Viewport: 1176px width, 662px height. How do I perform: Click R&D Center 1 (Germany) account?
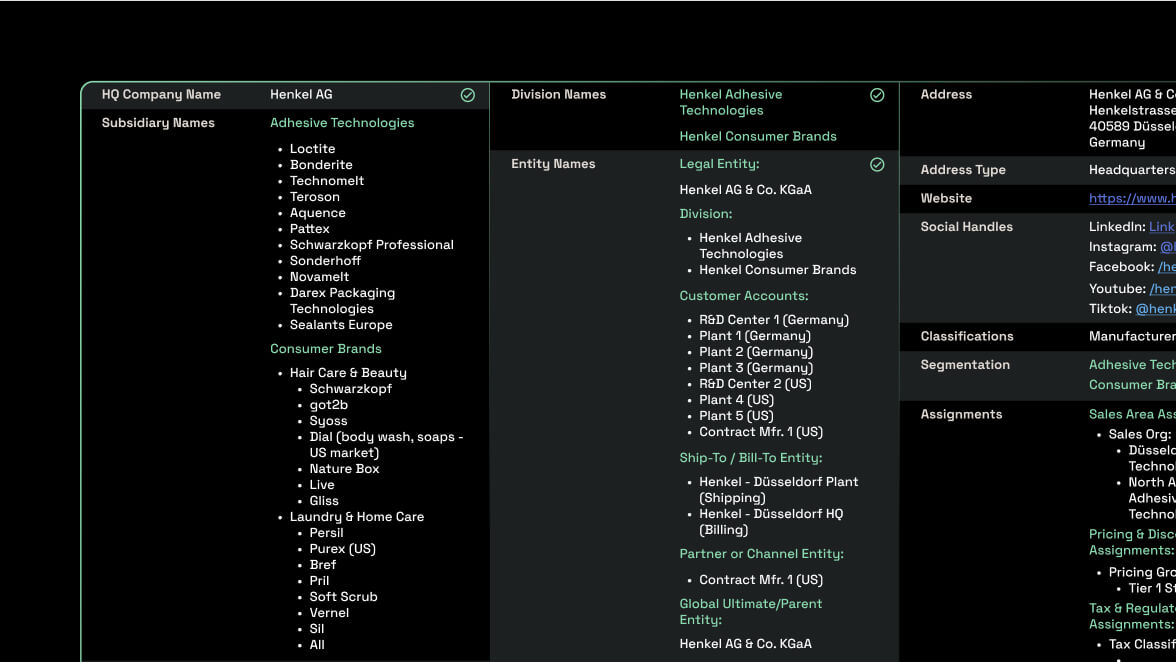[x=773, y=320]
